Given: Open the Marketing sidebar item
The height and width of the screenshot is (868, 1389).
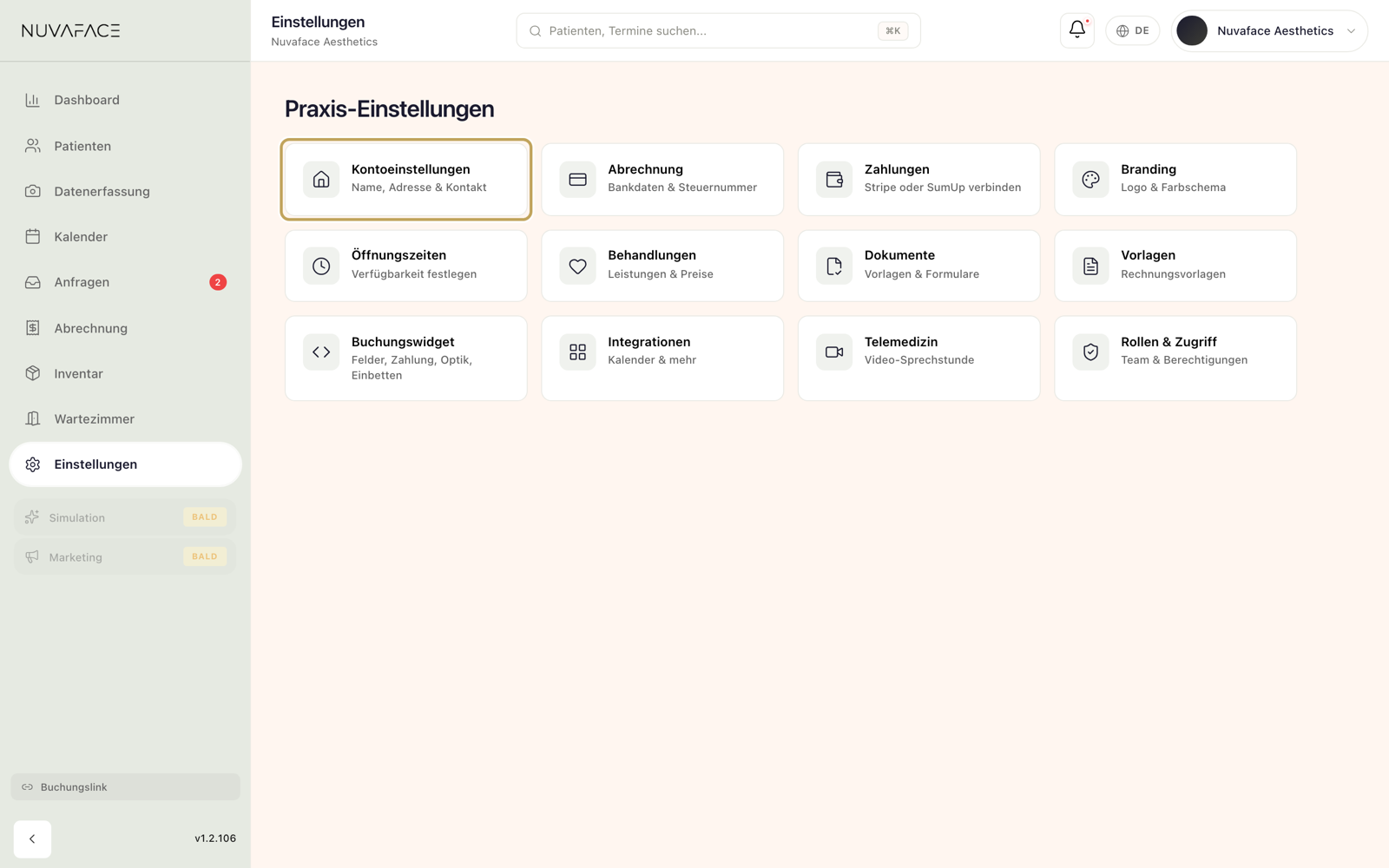Looking at the screenshot, I should 125,557.
